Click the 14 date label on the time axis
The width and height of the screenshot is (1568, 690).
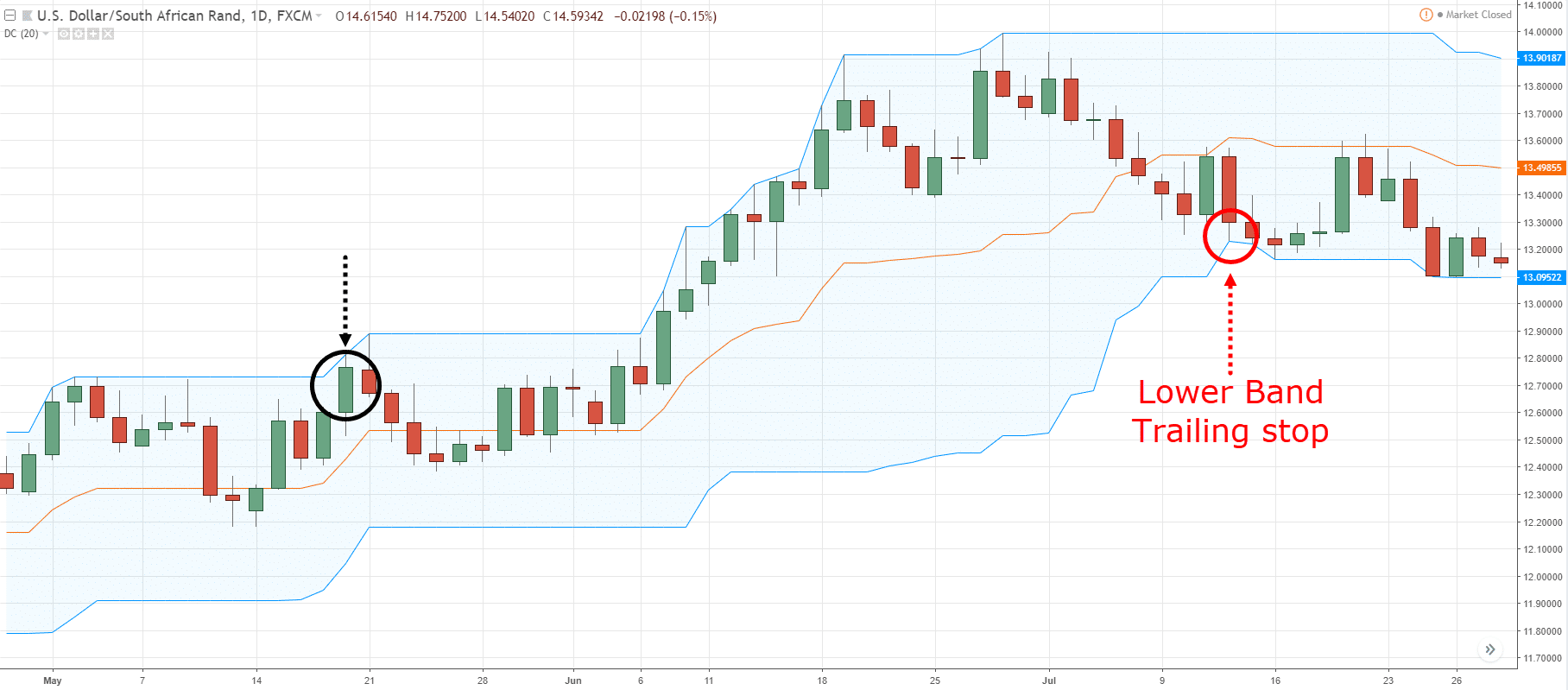pos(256,681)
